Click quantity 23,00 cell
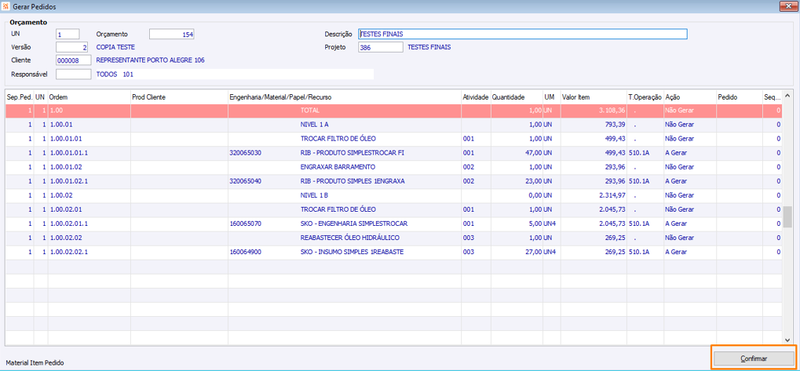This screenshot has width=800, height=371. coord(516,181)
